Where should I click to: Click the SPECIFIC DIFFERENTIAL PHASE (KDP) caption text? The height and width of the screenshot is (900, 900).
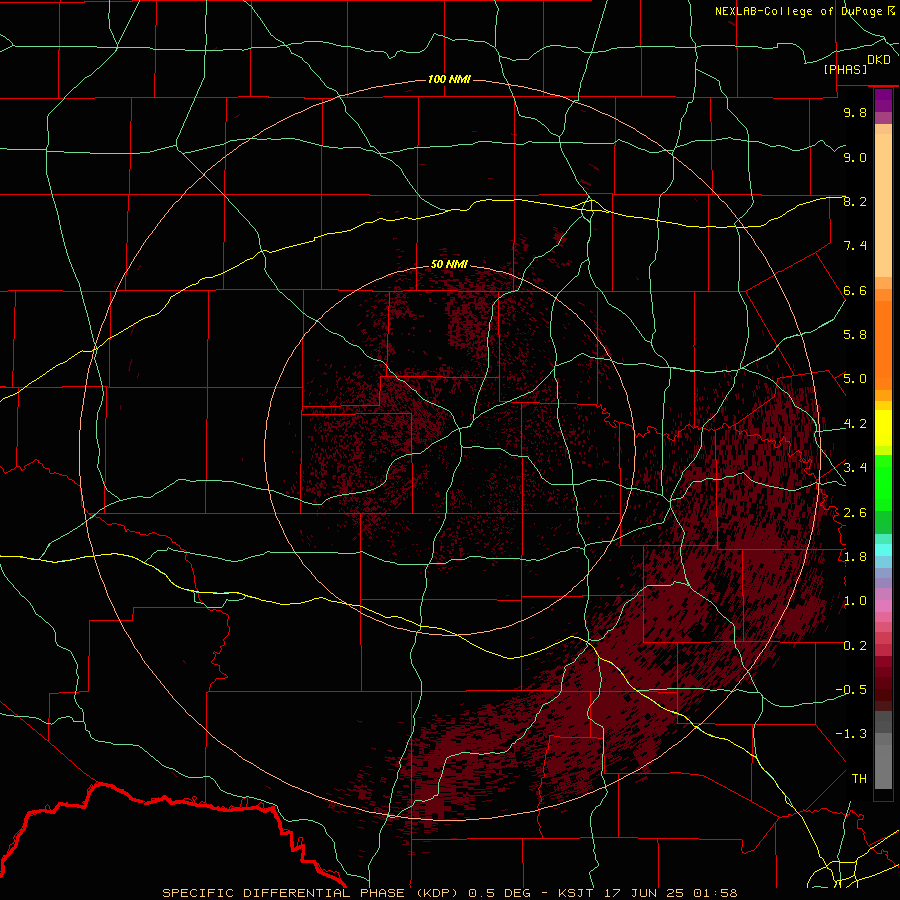(x=310, y=893)
